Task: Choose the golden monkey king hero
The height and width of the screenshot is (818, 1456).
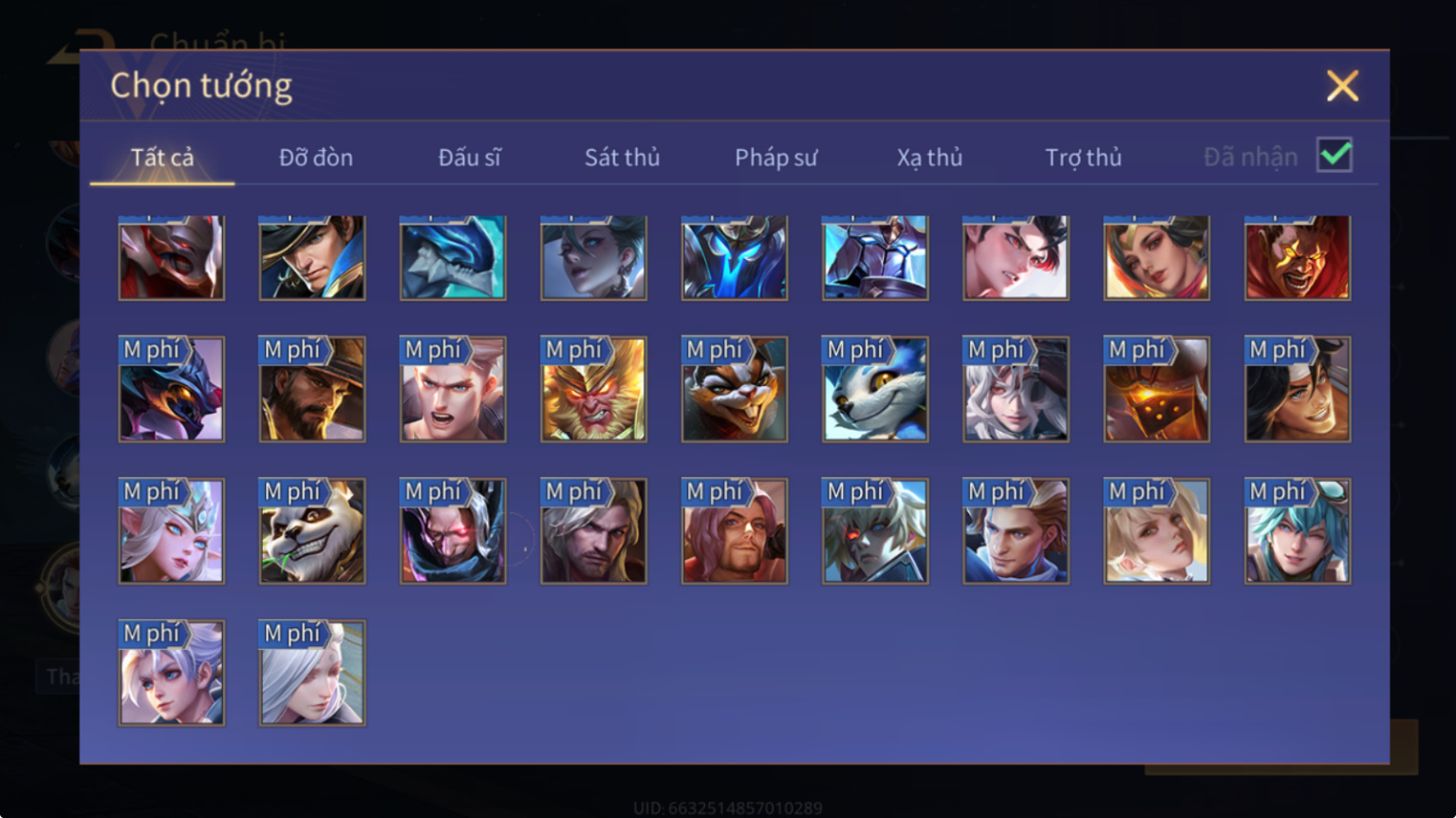Action: click(593, 389)
